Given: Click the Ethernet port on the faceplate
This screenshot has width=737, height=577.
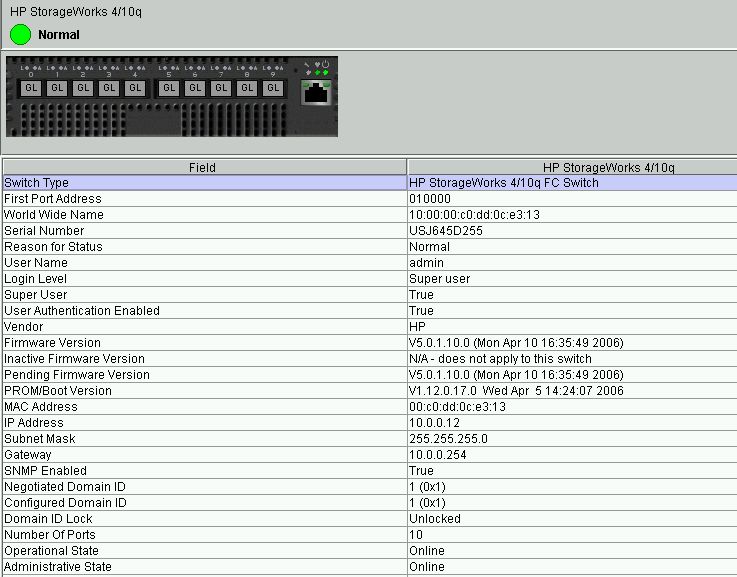Looking at the screenshot, I should click(316, 92).
